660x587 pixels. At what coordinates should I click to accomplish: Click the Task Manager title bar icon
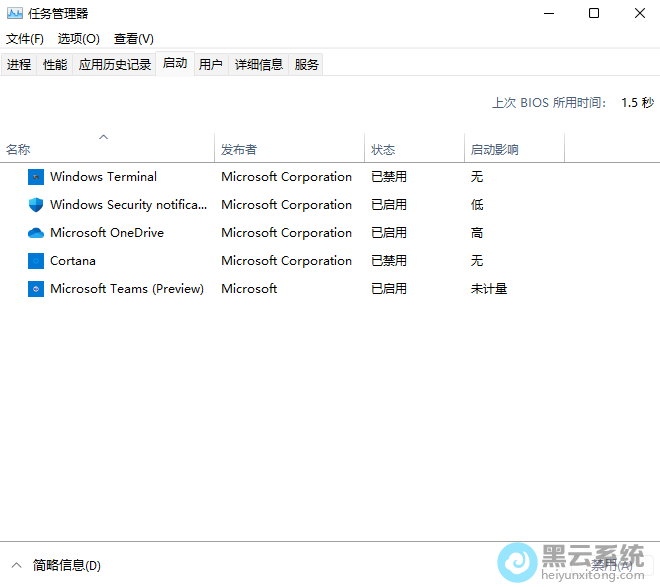click(15, 14)
